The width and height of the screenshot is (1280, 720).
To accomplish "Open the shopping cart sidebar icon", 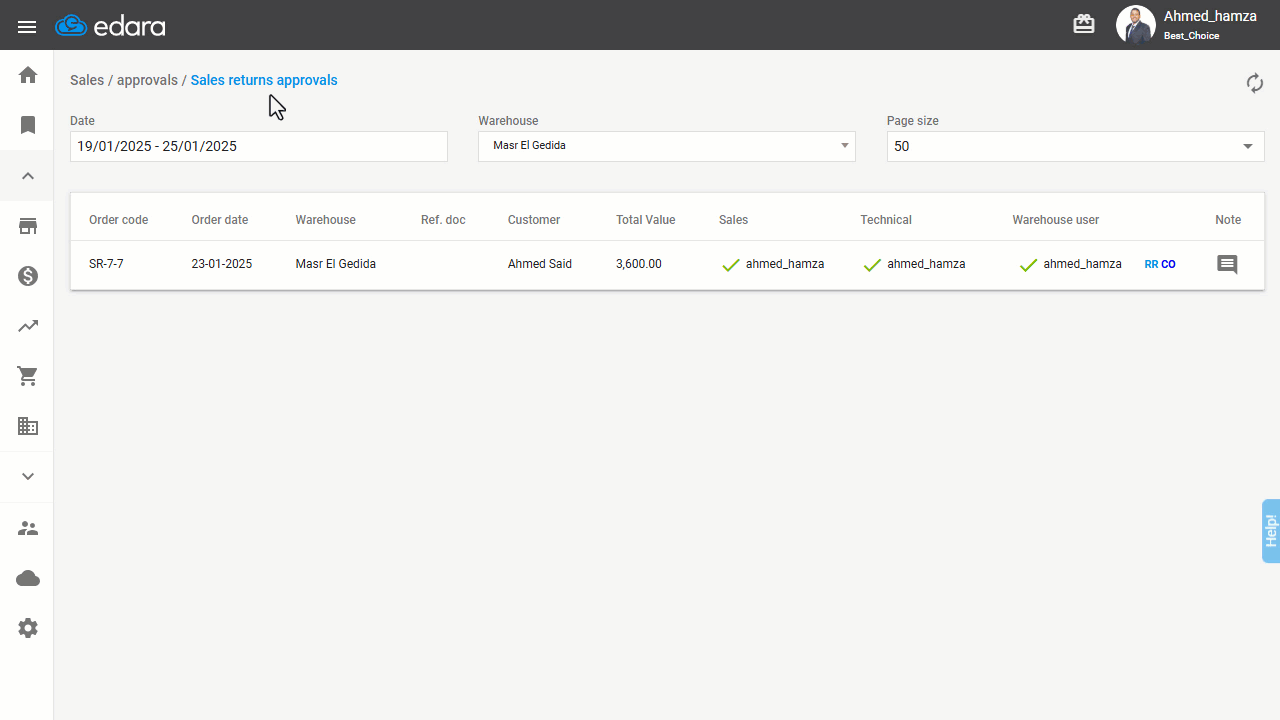I will tap(28, 377).
